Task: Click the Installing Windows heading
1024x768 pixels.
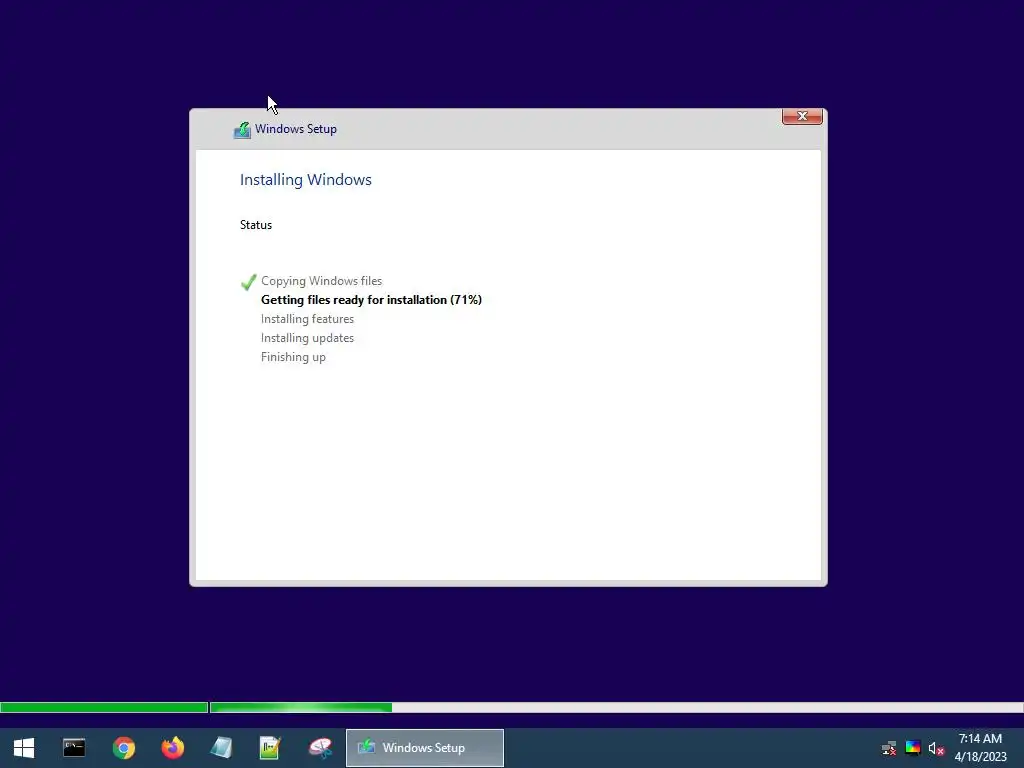Action: 306,180
